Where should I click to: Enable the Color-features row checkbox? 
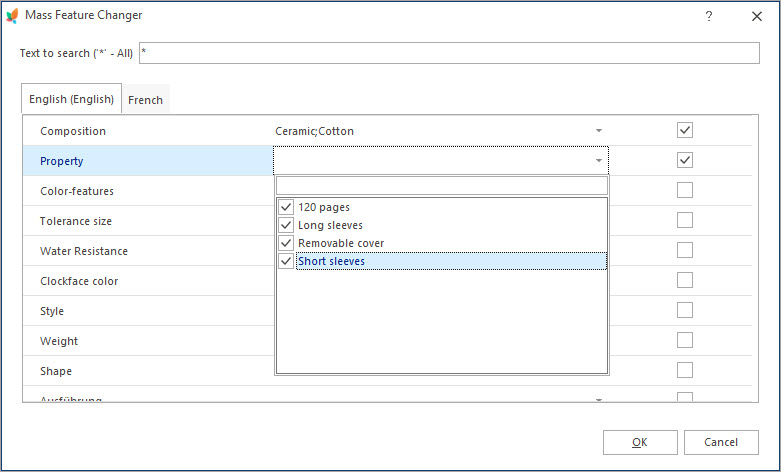pyautogui.click(x=685, y=190)
